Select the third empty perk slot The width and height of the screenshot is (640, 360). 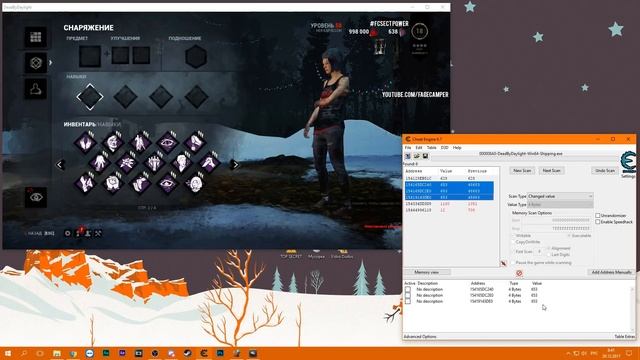click(161, 97)
